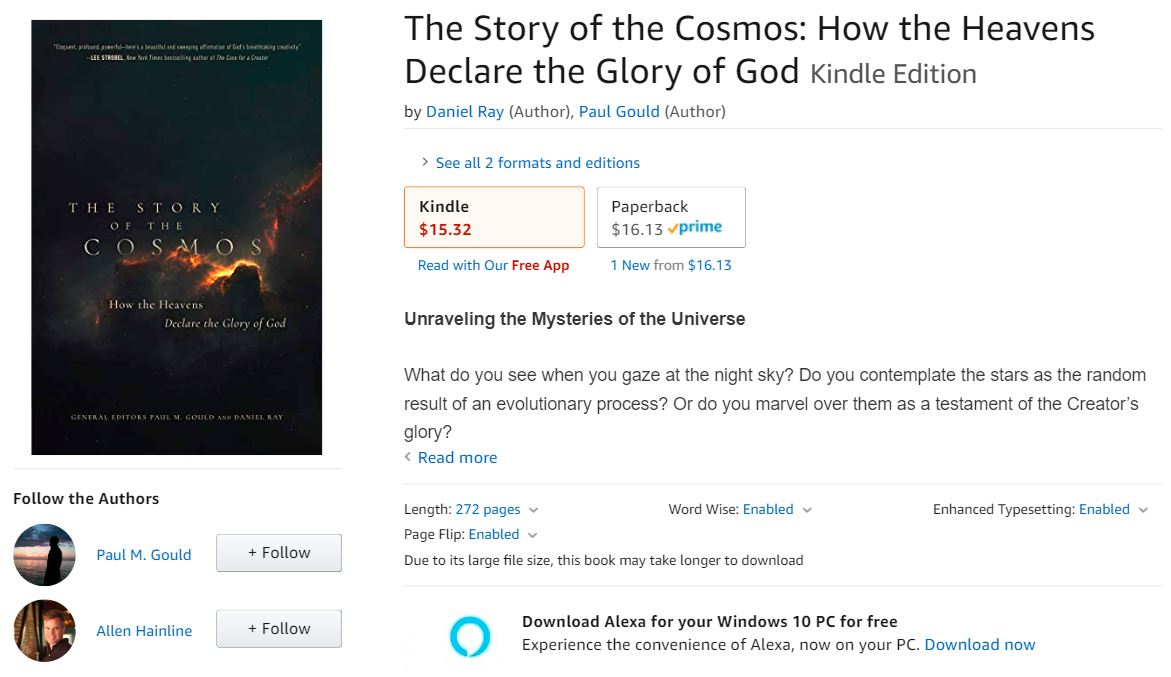Follow author Allen Hainline
The height and width of the screenshot is (677, 1171).
click(279, 629)
